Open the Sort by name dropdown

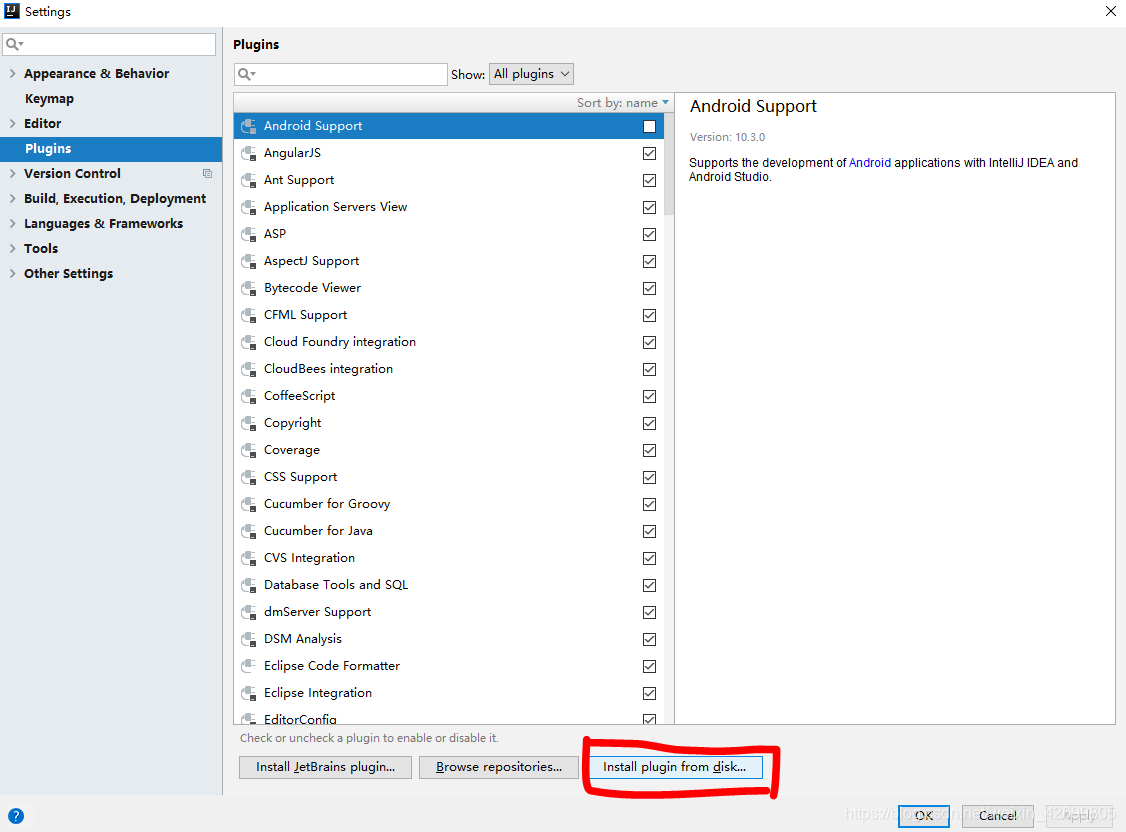(x=623, y=103)
